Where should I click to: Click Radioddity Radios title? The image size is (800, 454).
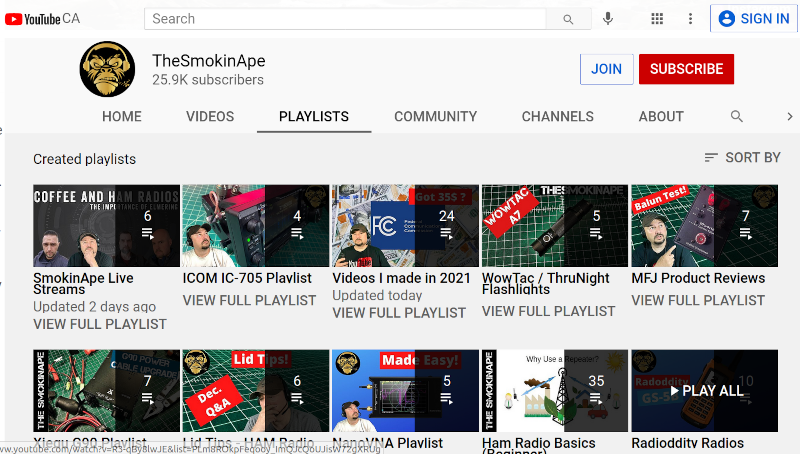[687, 443]
